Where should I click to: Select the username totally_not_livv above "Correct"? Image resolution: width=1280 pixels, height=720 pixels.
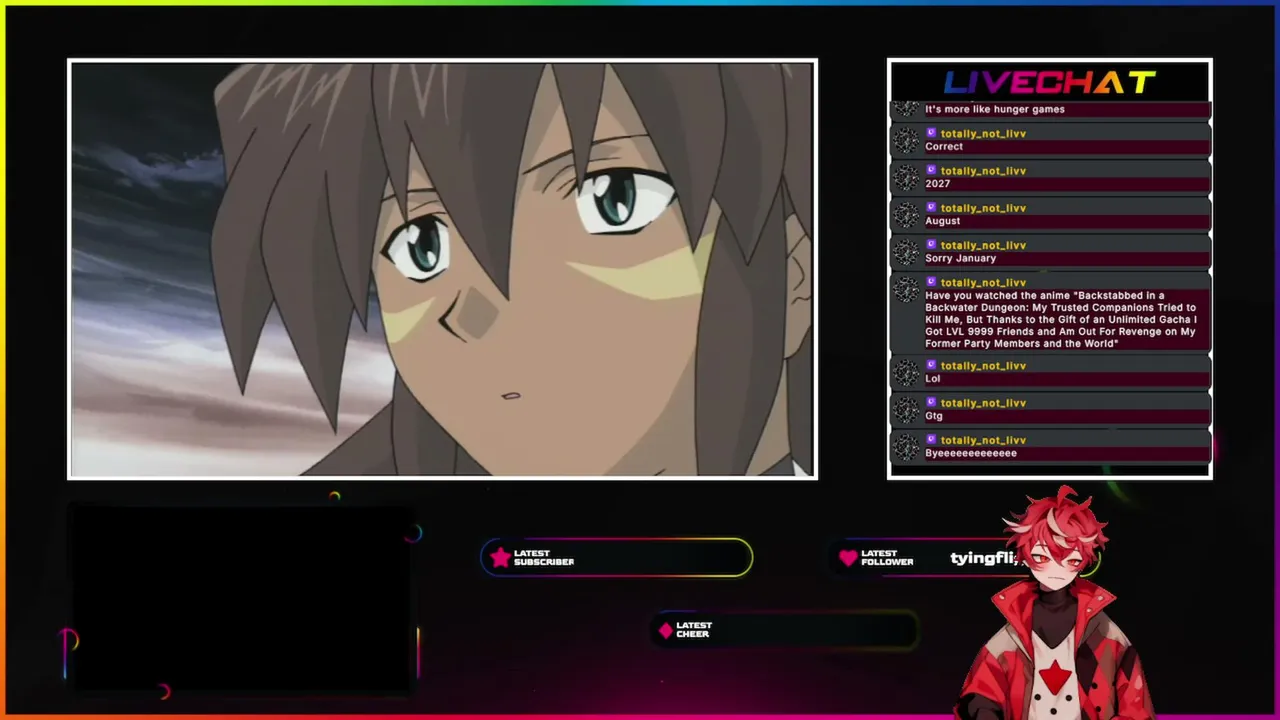[983, 133]
